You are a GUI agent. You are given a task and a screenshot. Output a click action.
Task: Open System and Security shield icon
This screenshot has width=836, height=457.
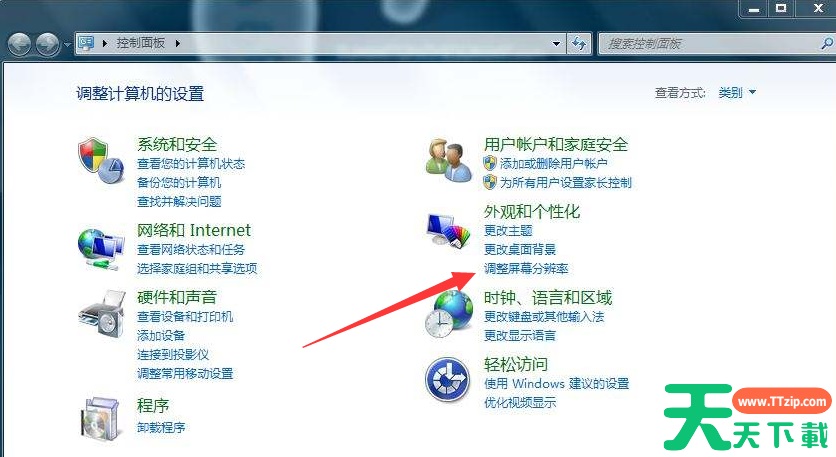[101, 159]
